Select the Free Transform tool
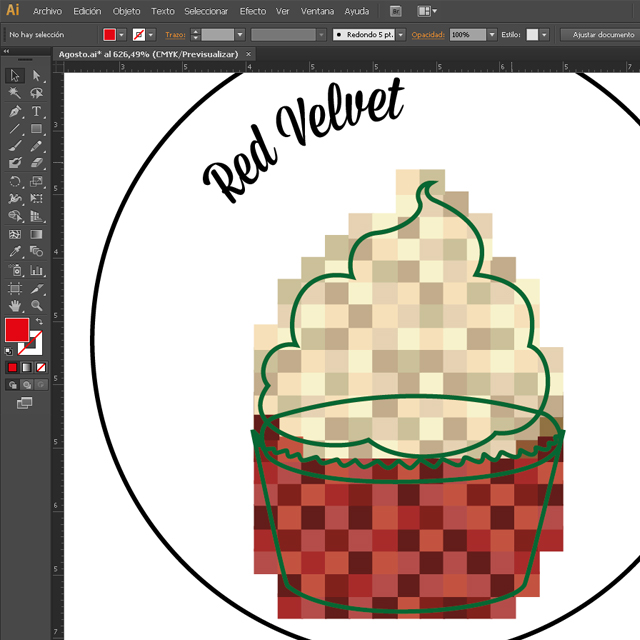Viewport: 640px width, 640px height. (x=36, y=198)
